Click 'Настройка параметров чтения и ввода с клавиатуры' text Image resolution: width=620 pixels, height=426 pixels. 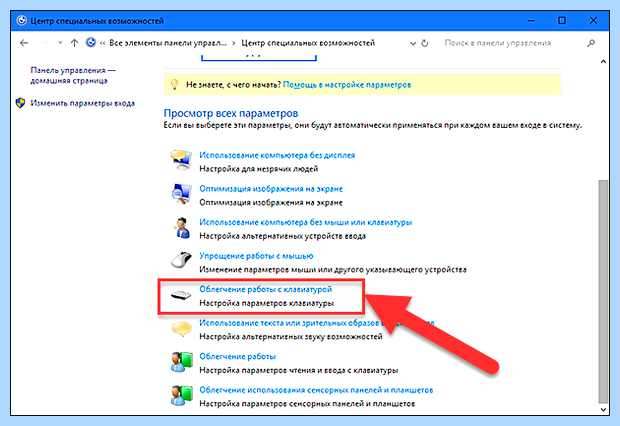[x=299, y=371]
